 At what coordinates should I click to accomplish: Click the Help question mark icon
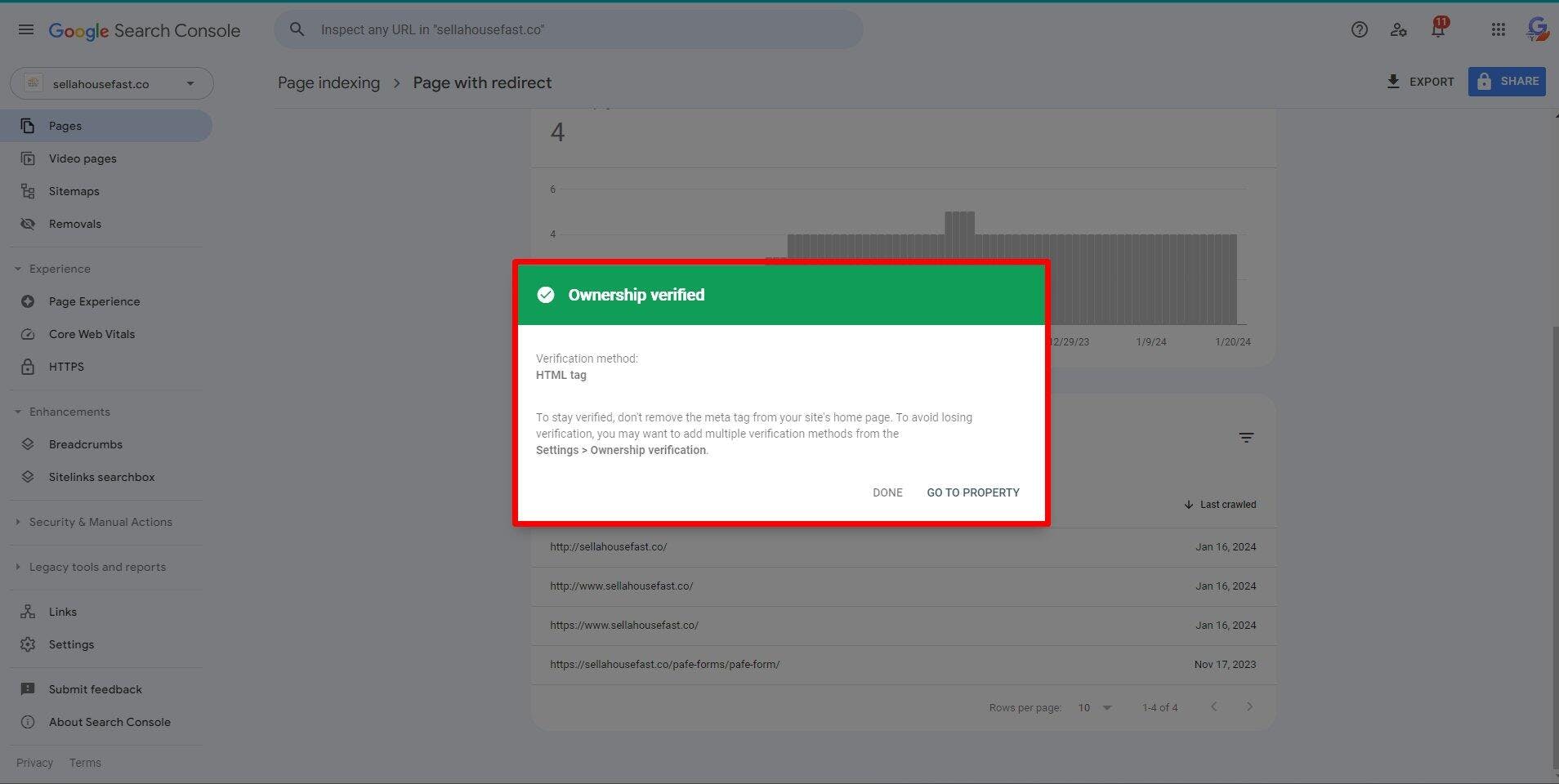click(1359, 30)
